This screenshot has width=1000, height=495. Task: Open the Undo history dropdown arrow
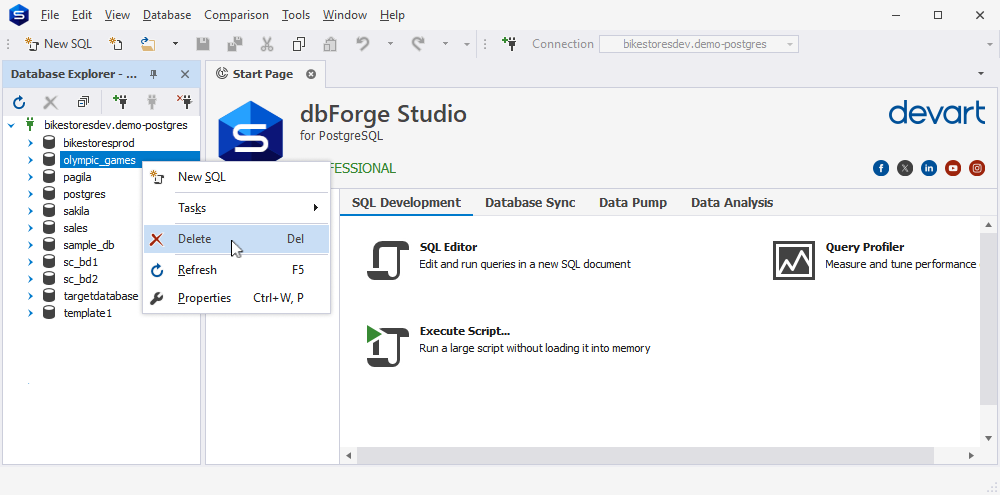pos(390,44)
